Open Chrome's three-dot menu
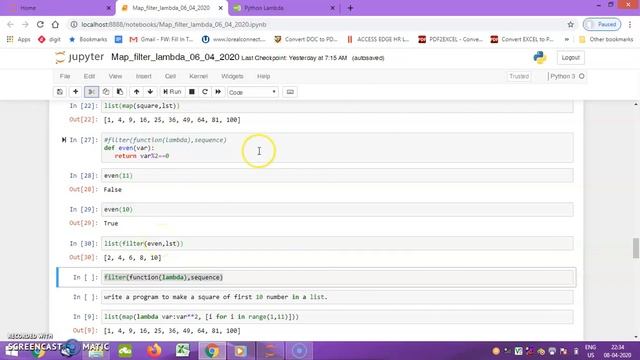 [x=630, y=24]
